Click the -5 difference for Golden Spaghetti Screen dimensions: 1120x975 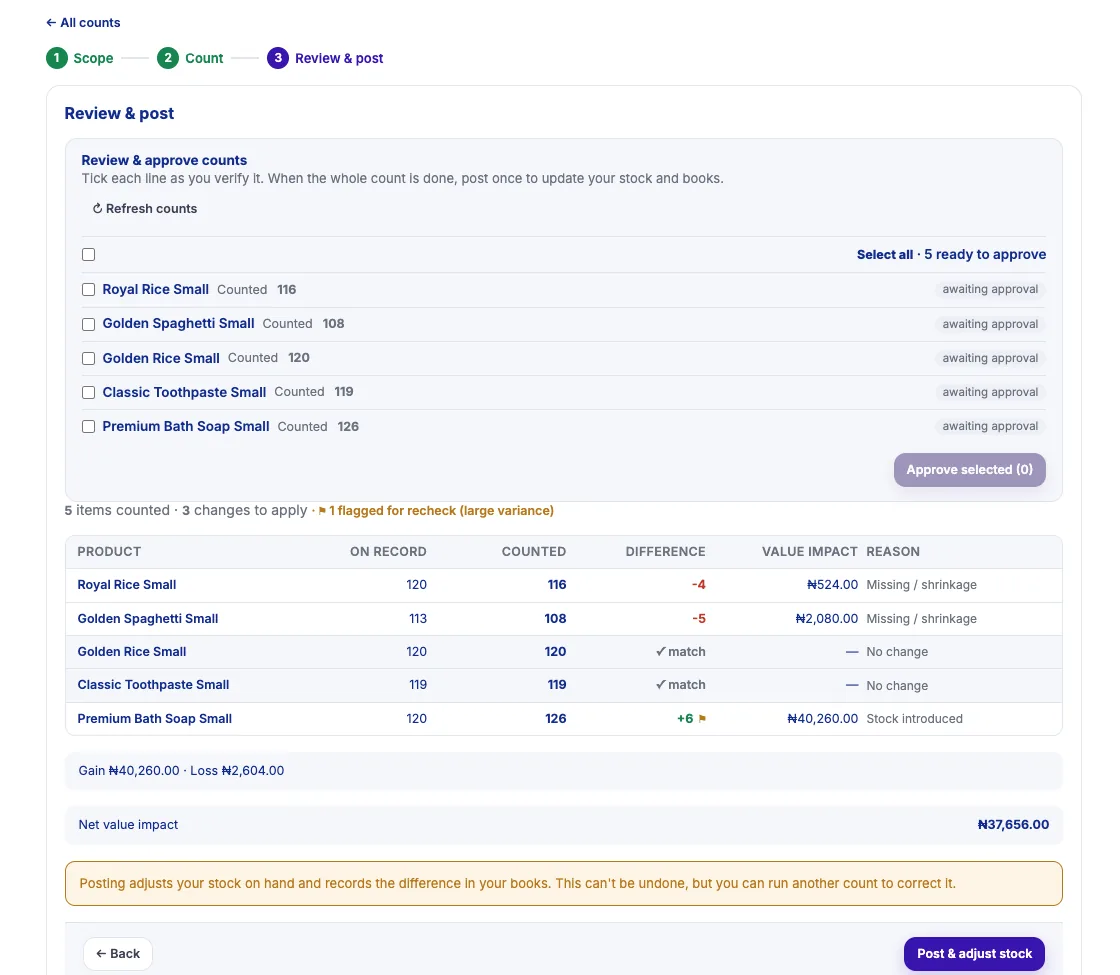coord(699,619)
